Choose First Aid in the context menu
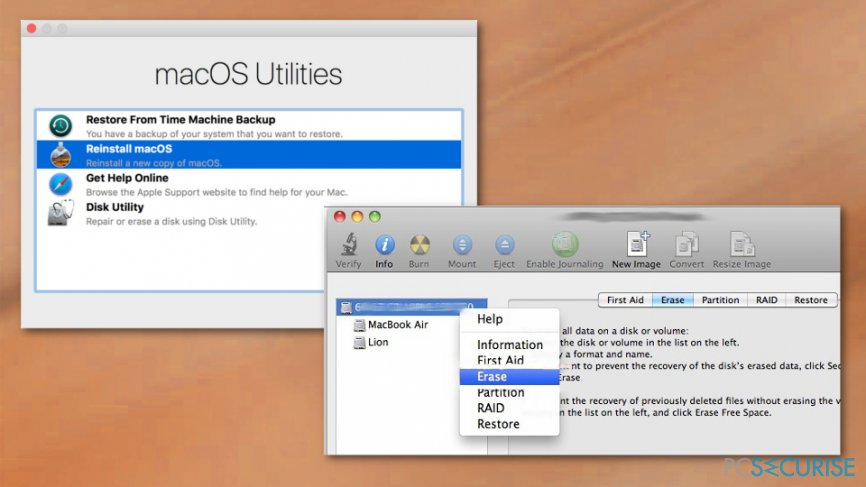 [x=509, y=361]
